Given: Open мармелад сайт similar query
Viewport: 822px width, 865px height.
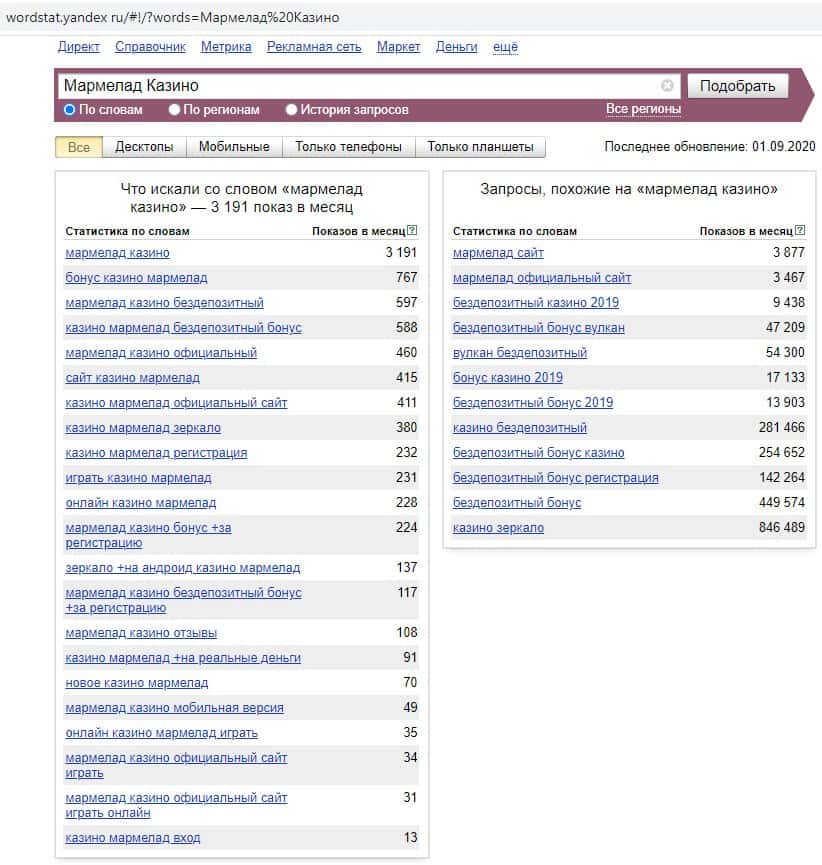Looking at the screenshot, I should [x=498, y=253].
